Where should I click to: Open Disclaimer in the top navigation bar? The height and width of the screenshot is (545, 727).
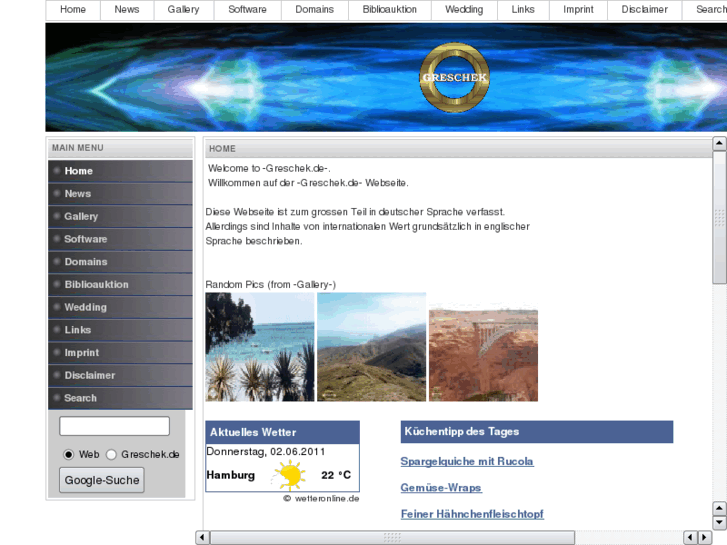644,10
